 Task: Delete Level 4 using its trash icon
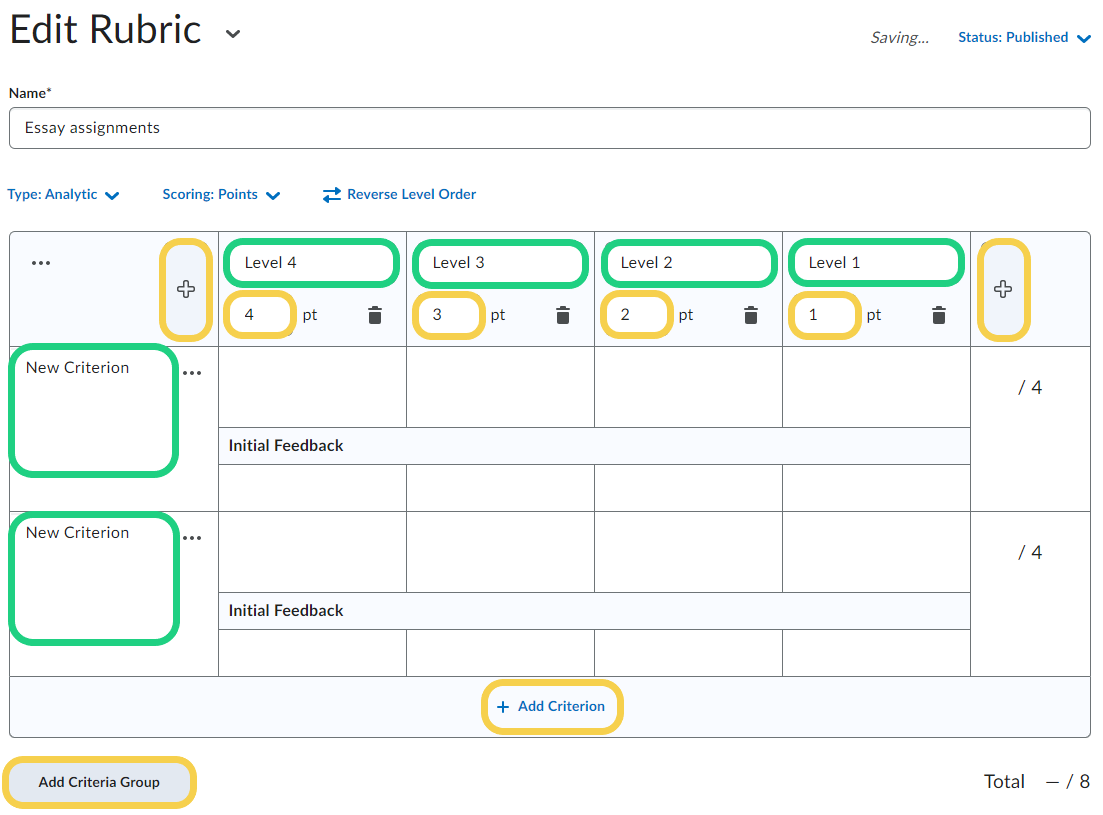pyautogui.click(x=375, y=315)
